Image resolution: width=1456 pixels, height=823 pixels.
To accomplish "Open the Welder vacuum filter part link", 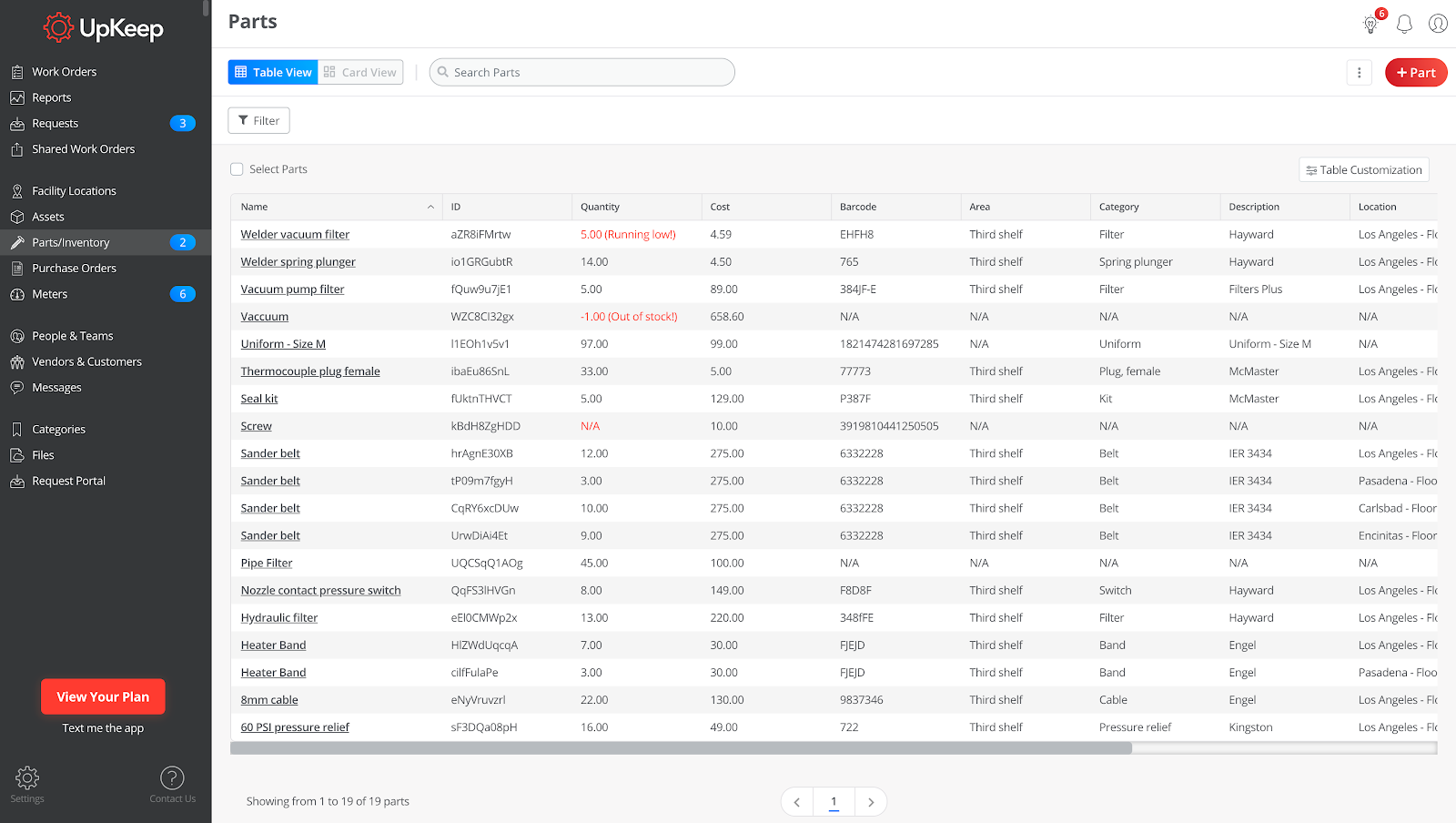I will pos(294,234).
